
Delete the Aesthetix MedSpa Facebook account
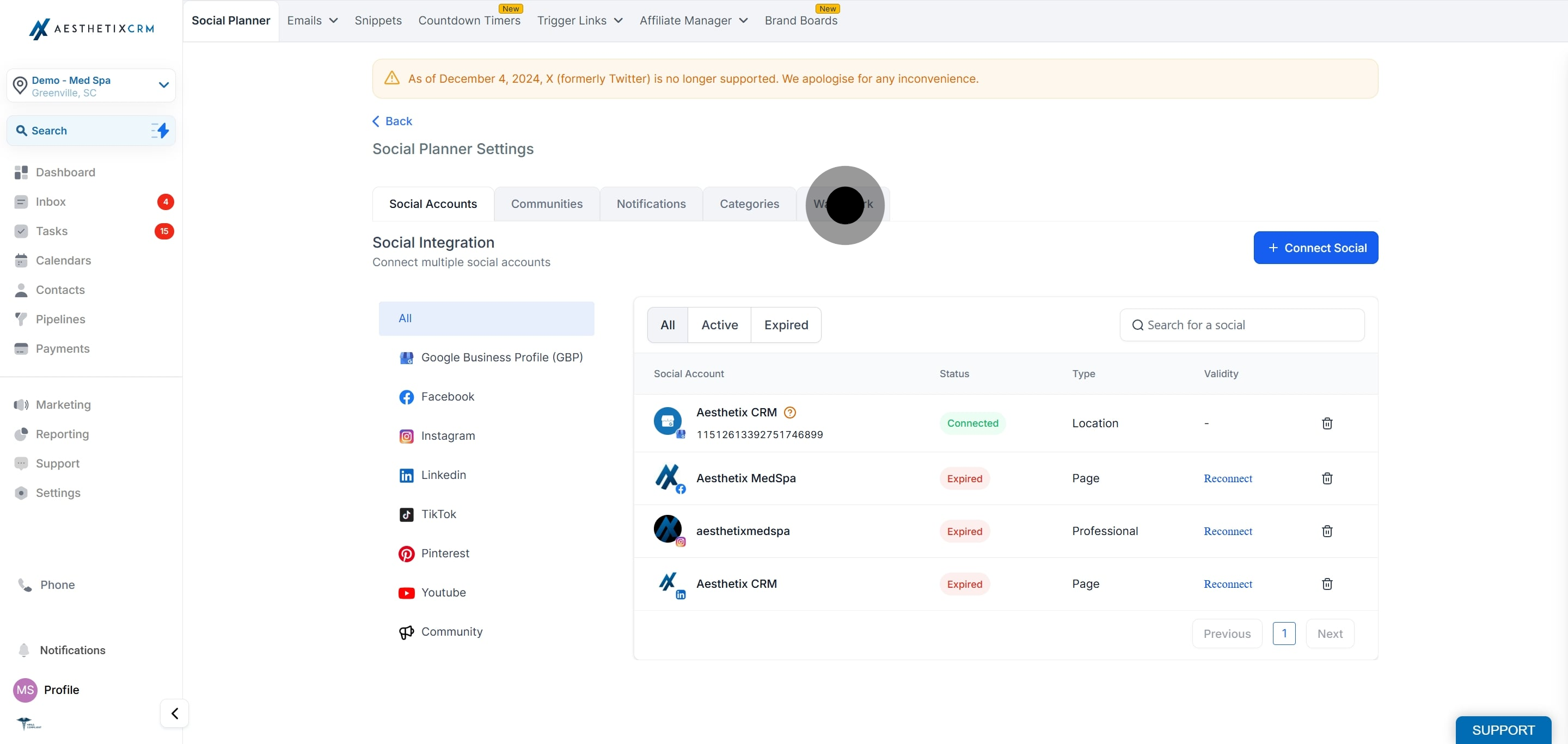coord(1327,478)
